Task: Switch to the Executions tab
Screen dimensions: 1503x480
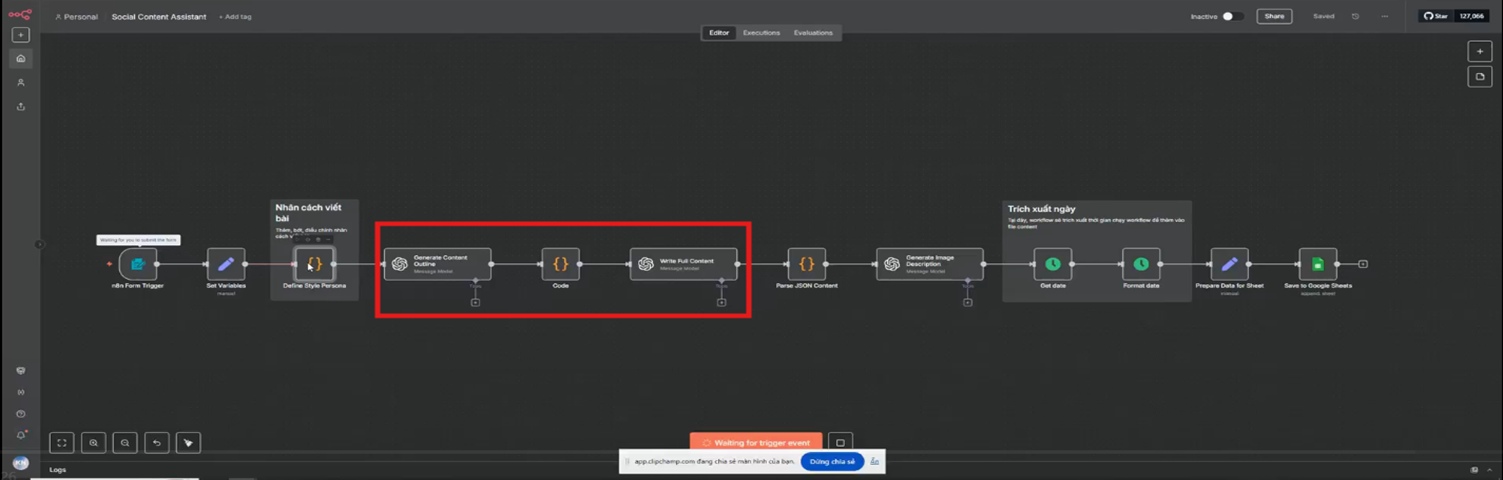Action: (761, 33)
